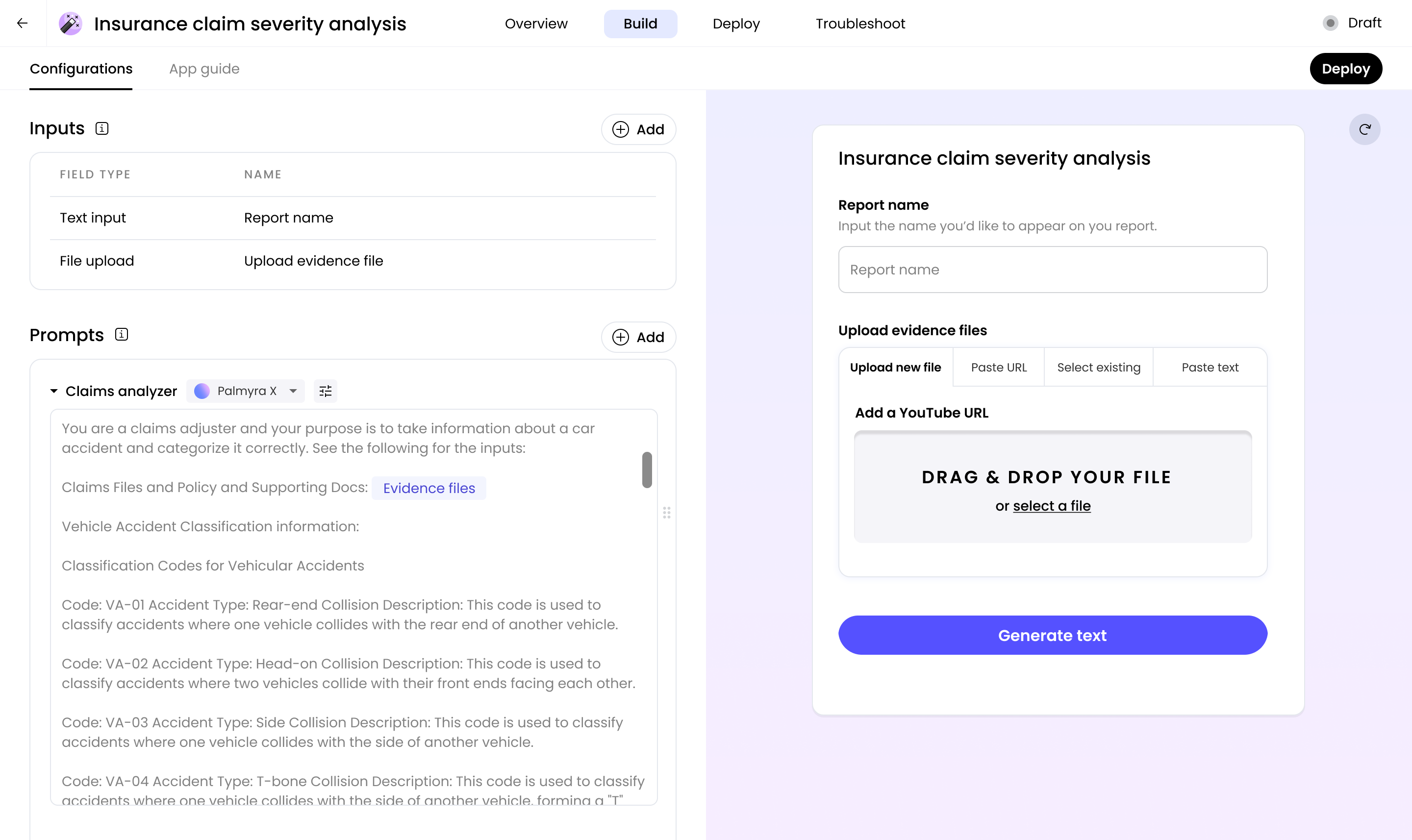Viewport: 1412px width, 840px height.
Task: Select the Paste URL tab
Action: 998,368
